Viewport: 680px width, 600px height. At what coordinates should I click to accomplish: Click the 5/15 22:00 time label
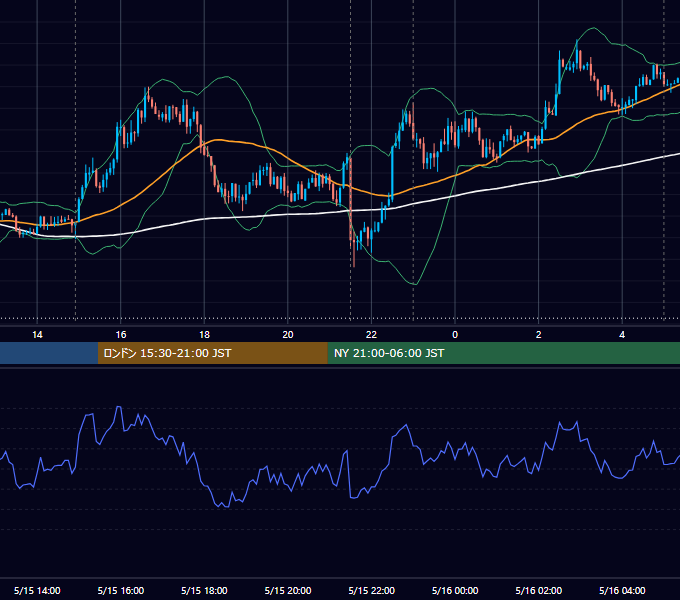(372, 590)
